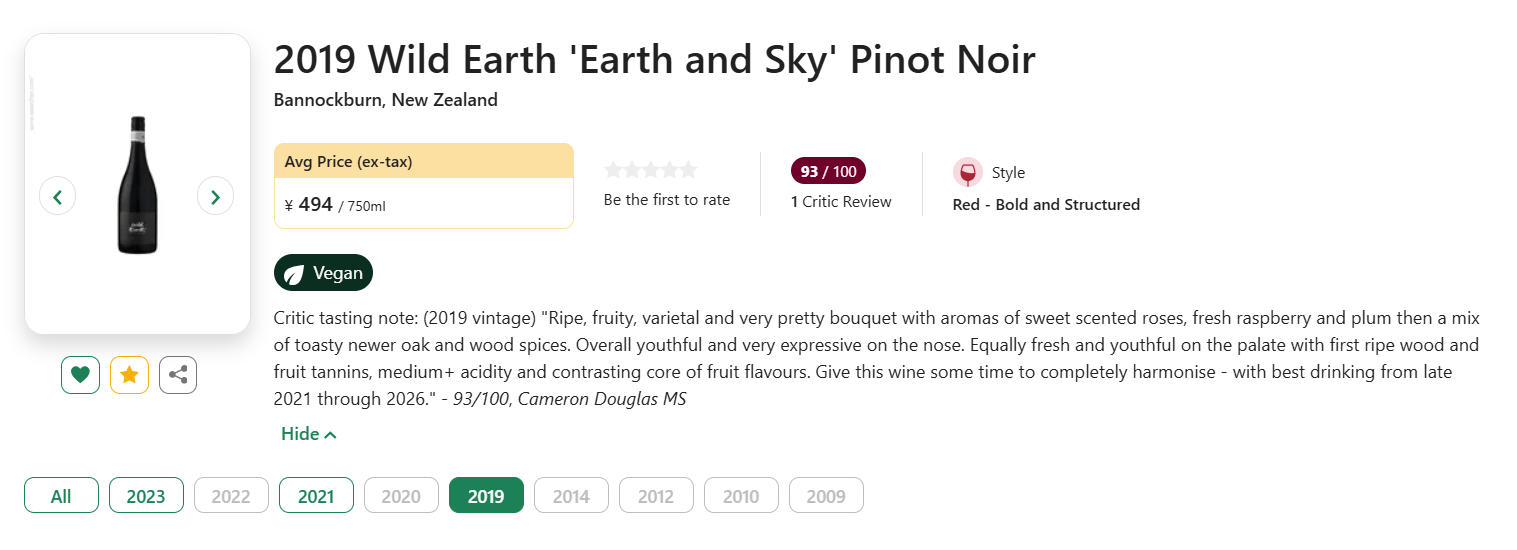The width and height of the screenshot is (1517, 550).
Task: Select the 2019 vintage pill
Action: click(486, 496)
